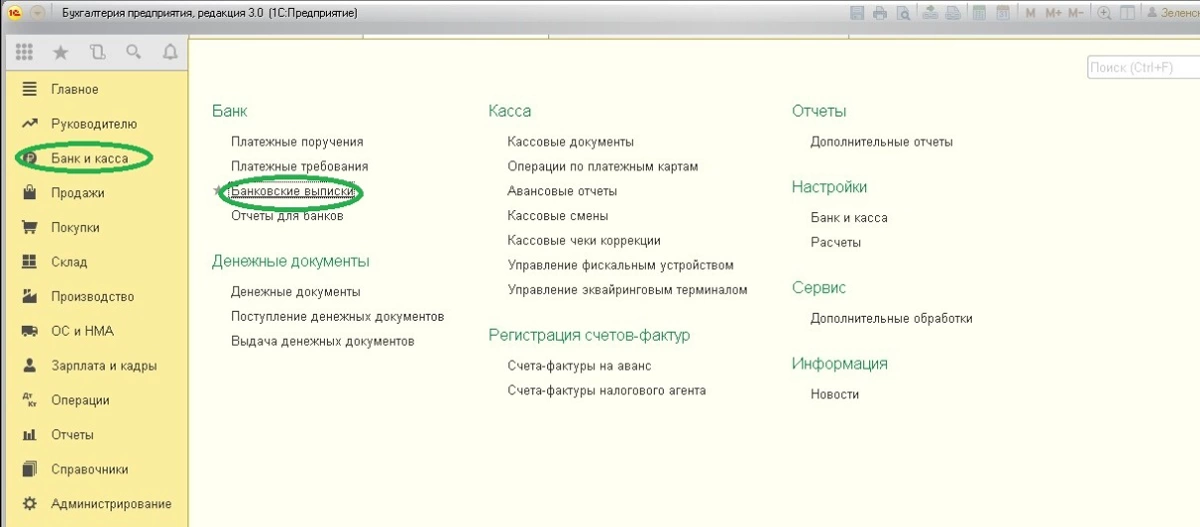Open Авансовые отчеты

point(562,190)
